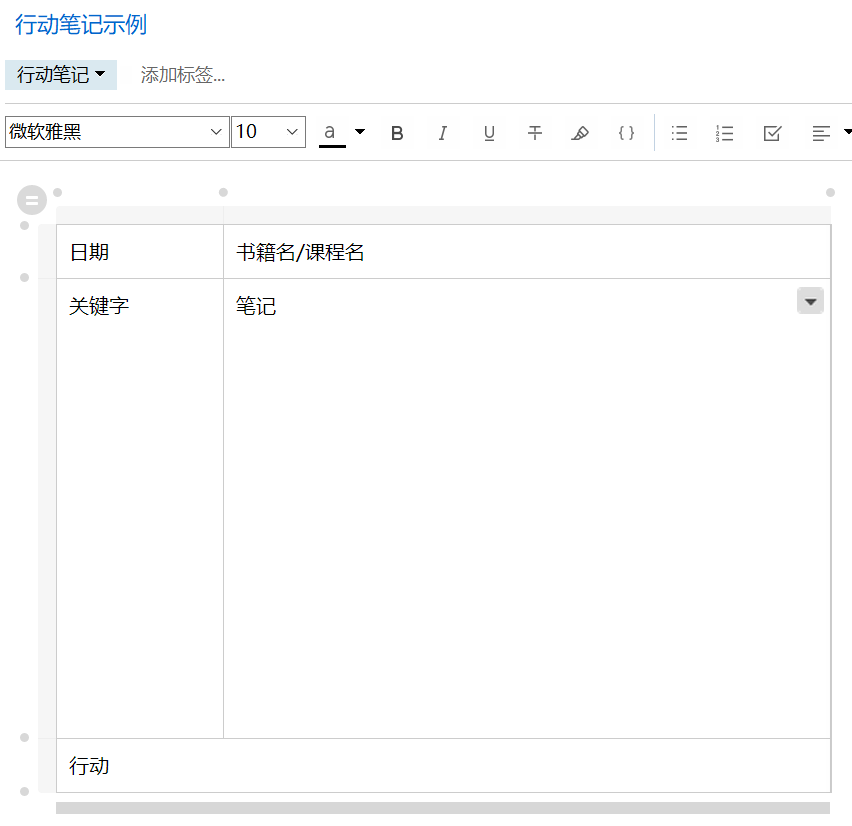Select the row header left of 日期
This screenshot has width=852, height=826.
(x=47, y=252)
